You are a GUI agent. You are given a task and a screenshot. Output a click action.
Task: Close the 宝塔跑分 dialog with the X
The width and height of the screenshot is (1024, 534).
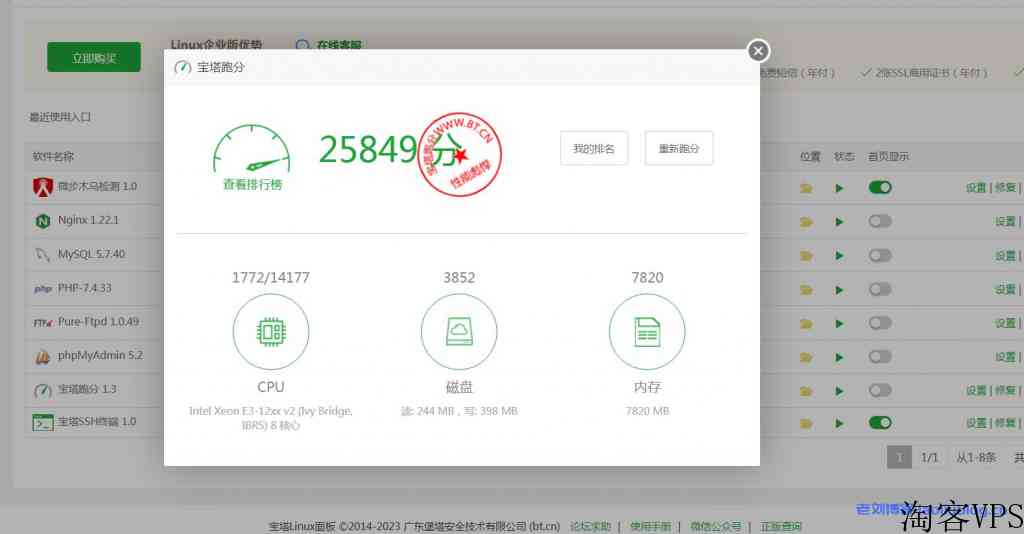(x=758, y=51)
